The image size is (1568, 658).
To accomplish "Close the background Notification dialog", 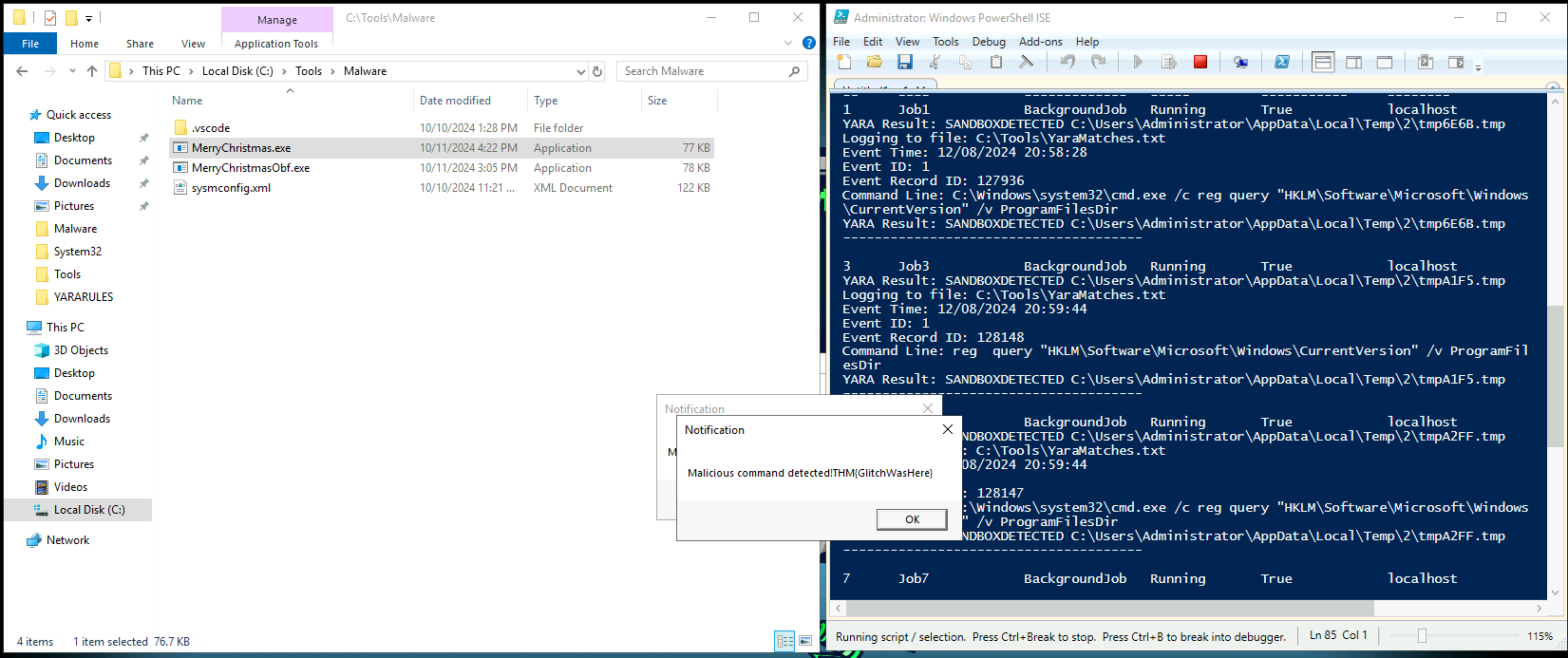I will (928, 408).
